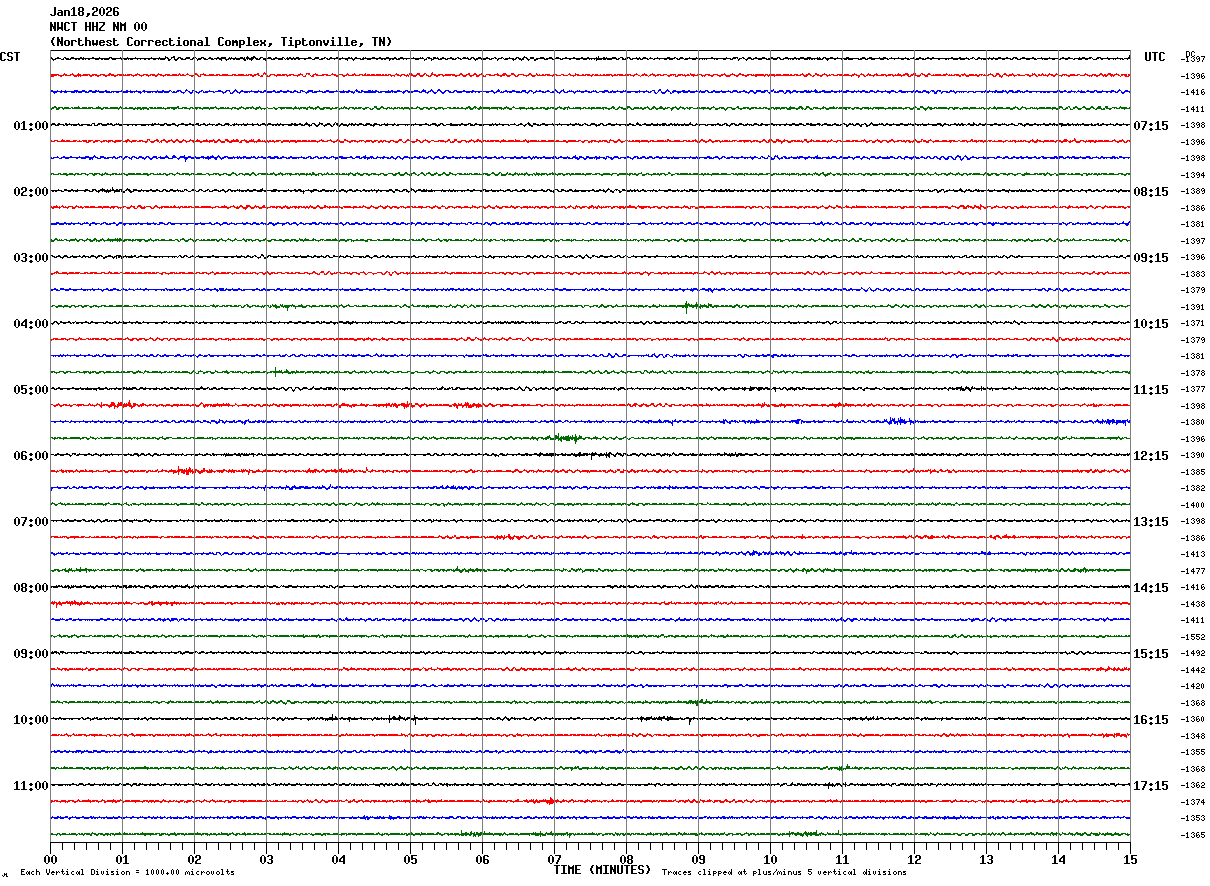Click the -1552 DC offset value
Screen dimensions: 1210x886
click(x=1193, y=637)
